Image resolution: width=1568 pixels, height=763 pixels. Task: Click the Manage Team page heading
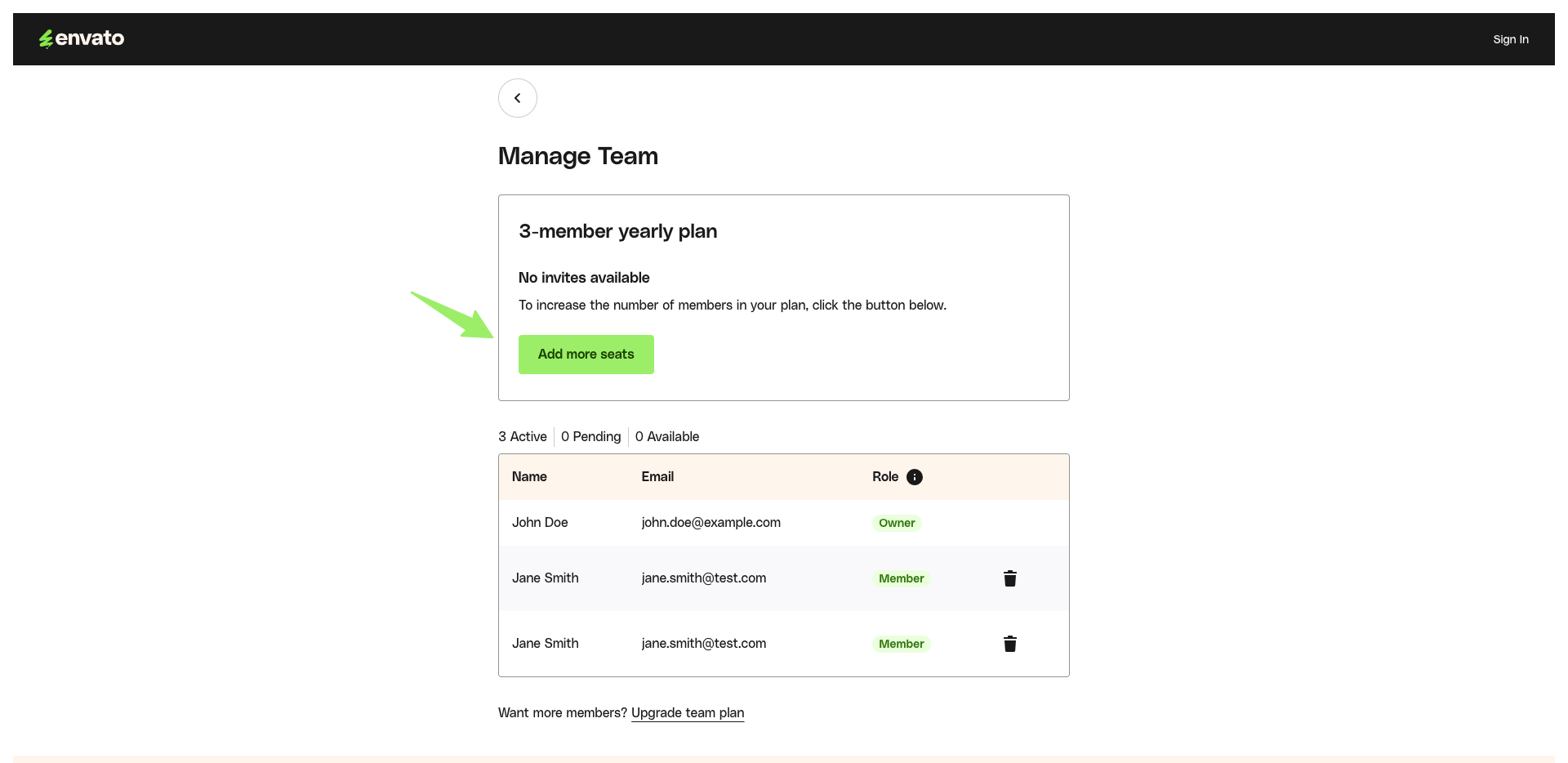click(577, 156)
